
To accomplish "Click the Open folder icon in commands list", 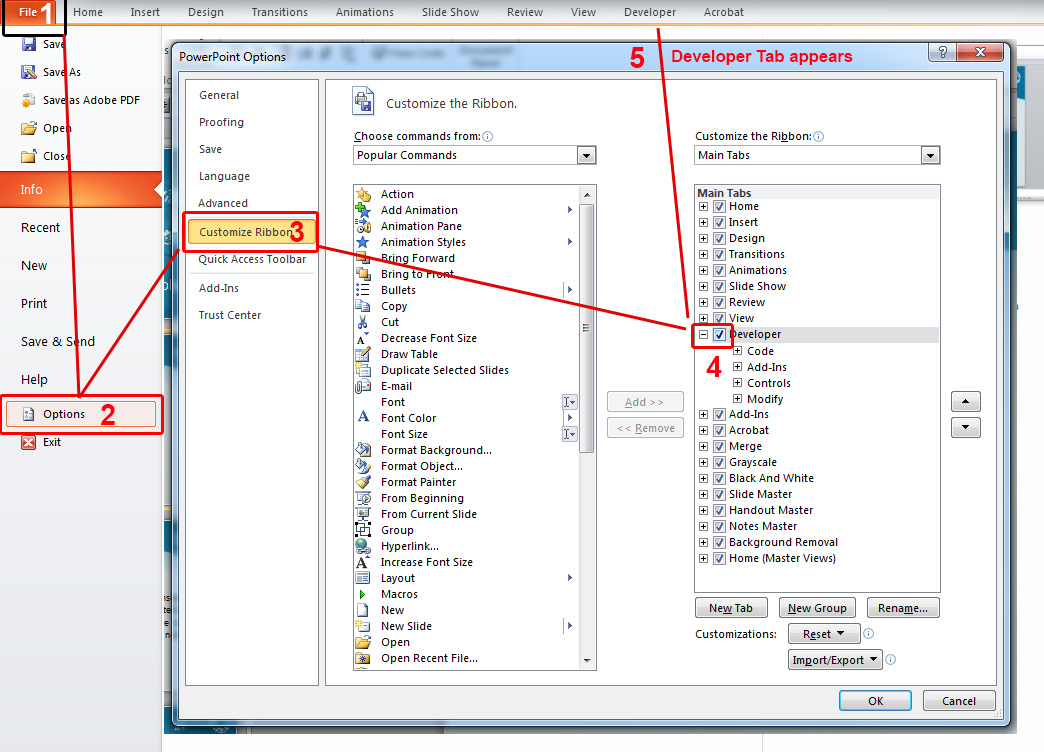I will coord(363,641).
